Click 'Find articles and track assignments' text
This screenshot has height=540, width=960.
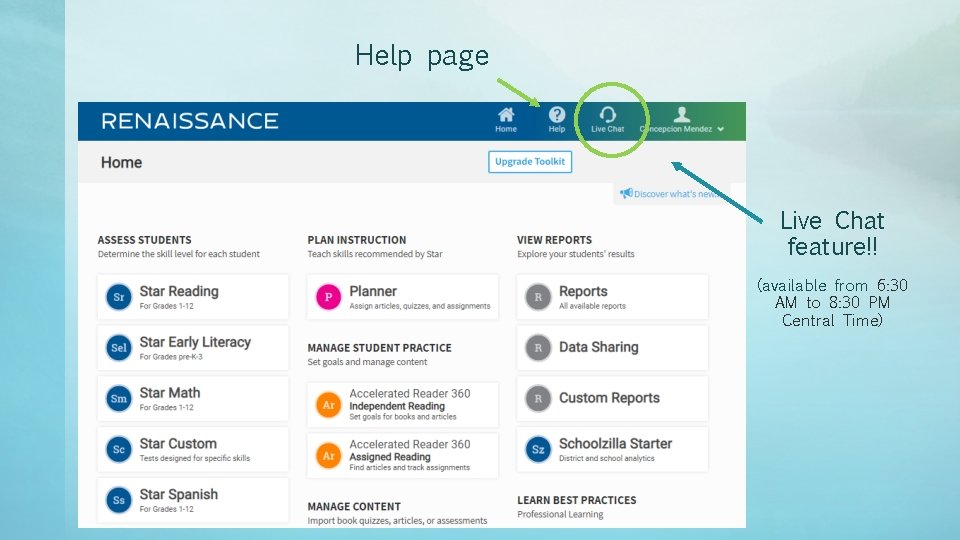click(x=410, y=468)
